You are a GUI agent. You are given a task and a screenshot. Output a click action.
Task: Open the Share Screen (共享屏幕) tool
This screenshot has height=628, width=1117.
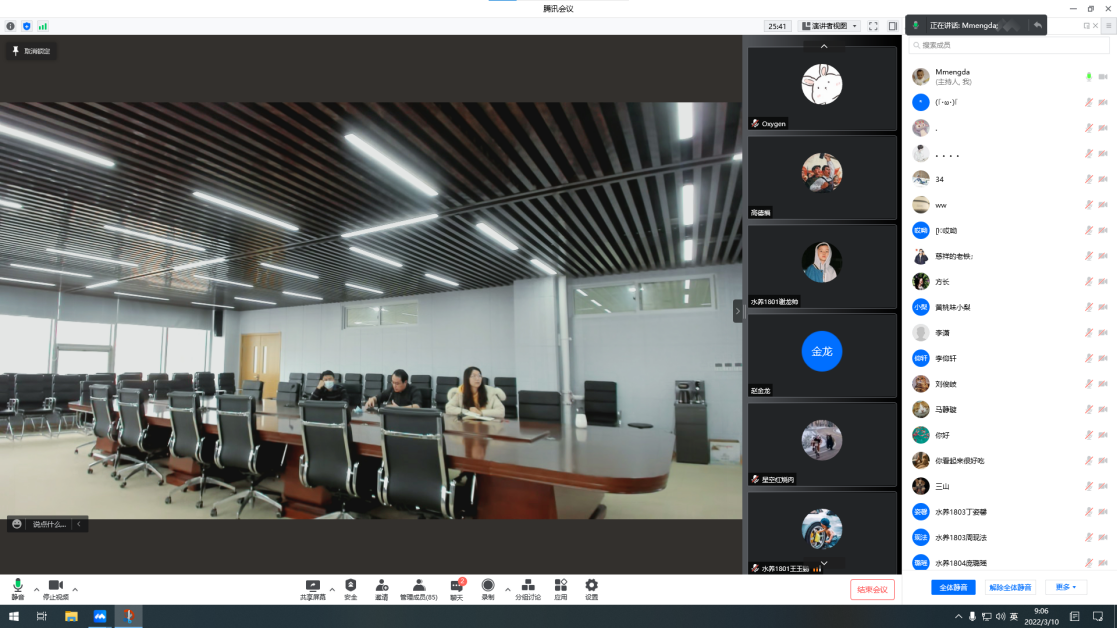point(312,589)
